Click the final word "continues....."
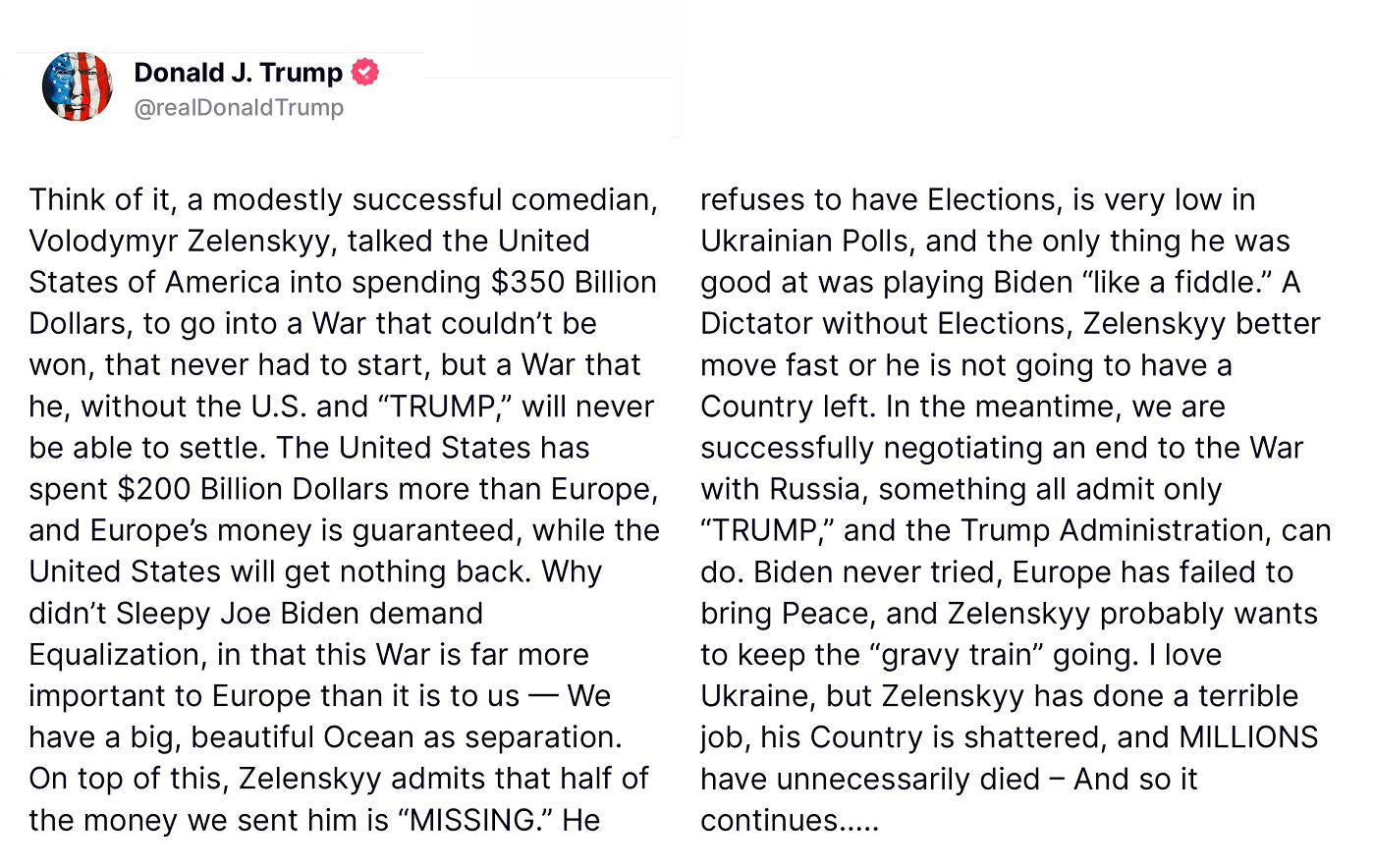Viewport: 1373px width, 868px height. pyautogui.click(x=790, y=820)
